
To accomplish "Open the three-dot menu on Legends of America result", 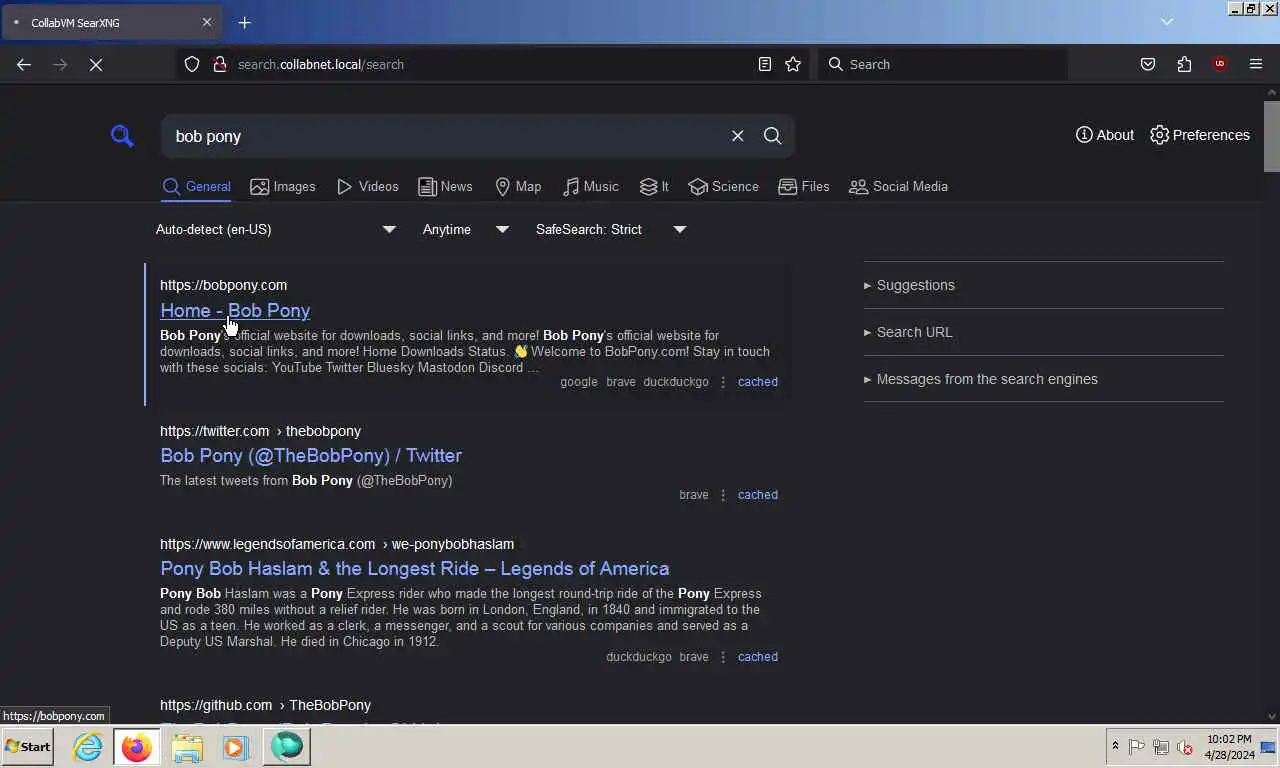I will pyautogui.click(x=723, y=657).
